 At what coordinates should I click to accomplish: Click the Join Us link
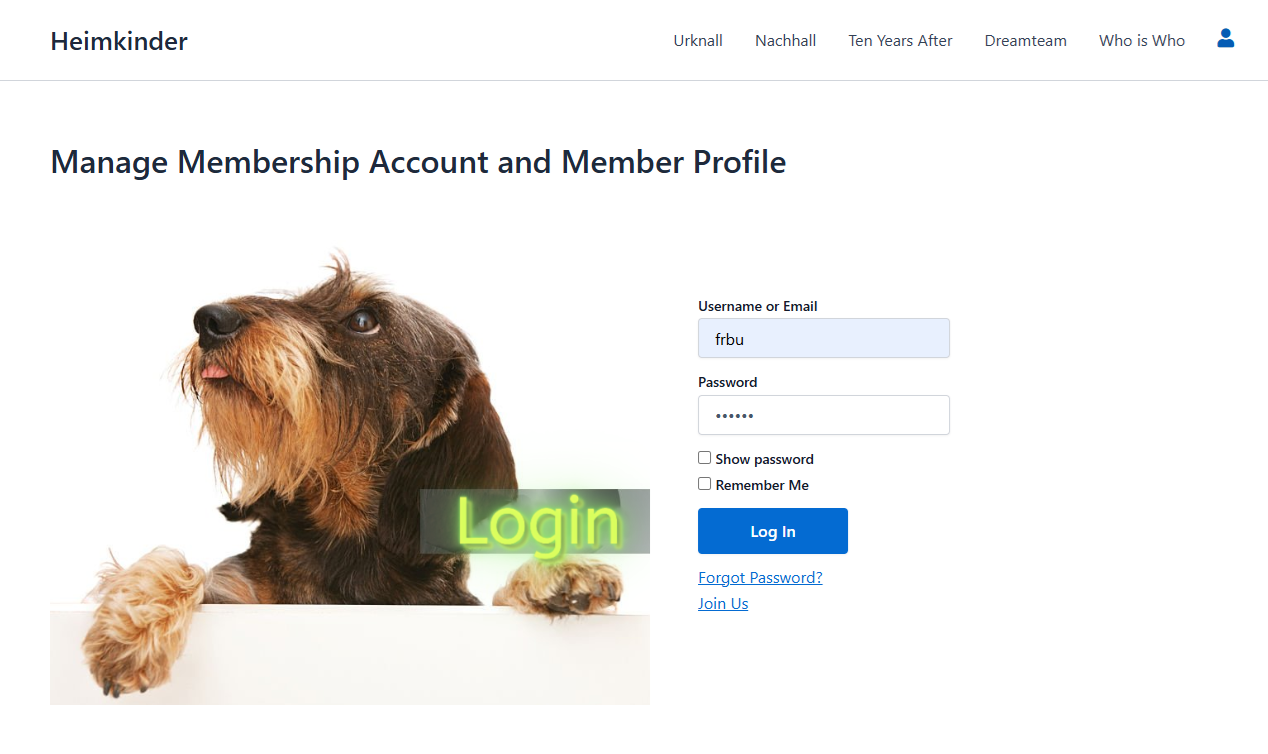click(723, 604)
